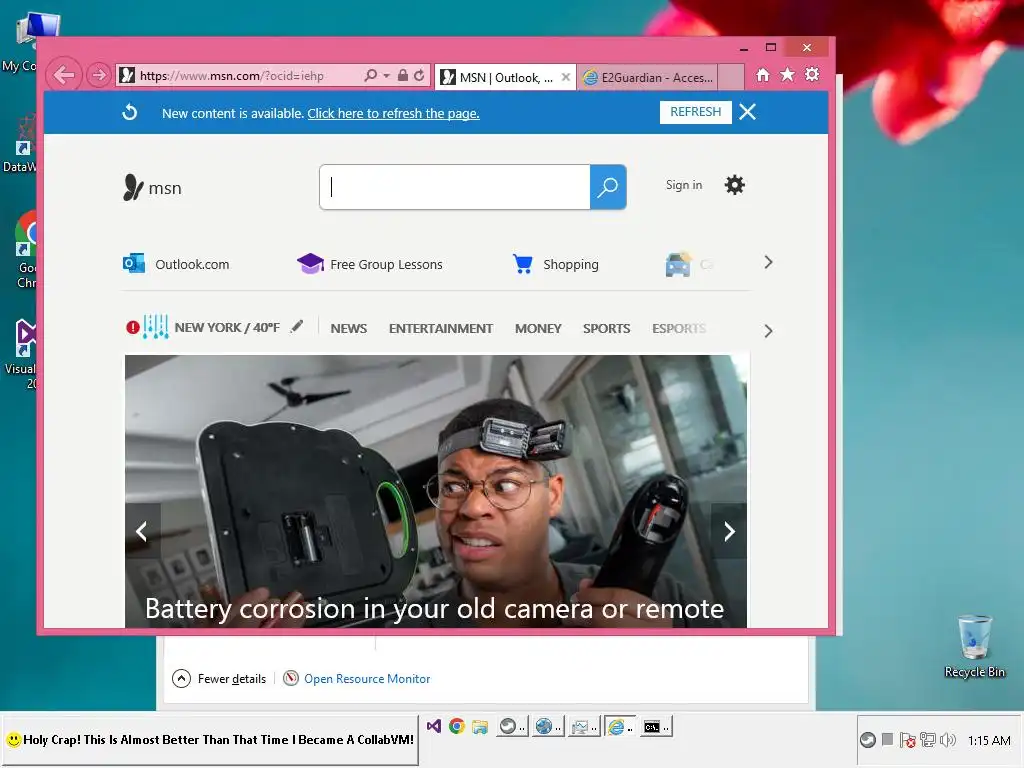The width and height of the screenshot is (1024, 768).
Task: Open the SPORTS section
Action: click(x=607, y=328)
